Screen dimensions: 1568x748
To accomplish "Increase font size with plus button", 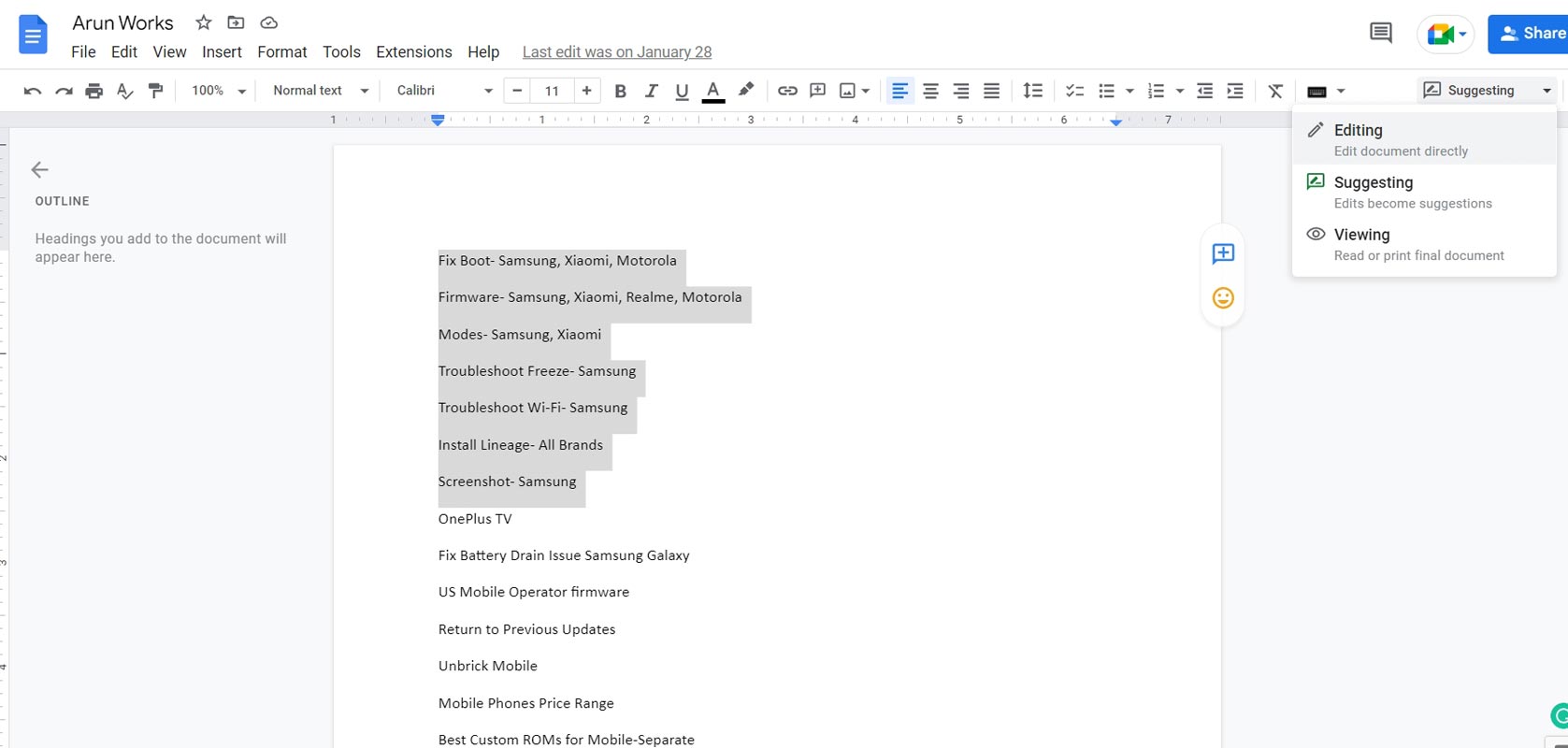I will point(586,91).
